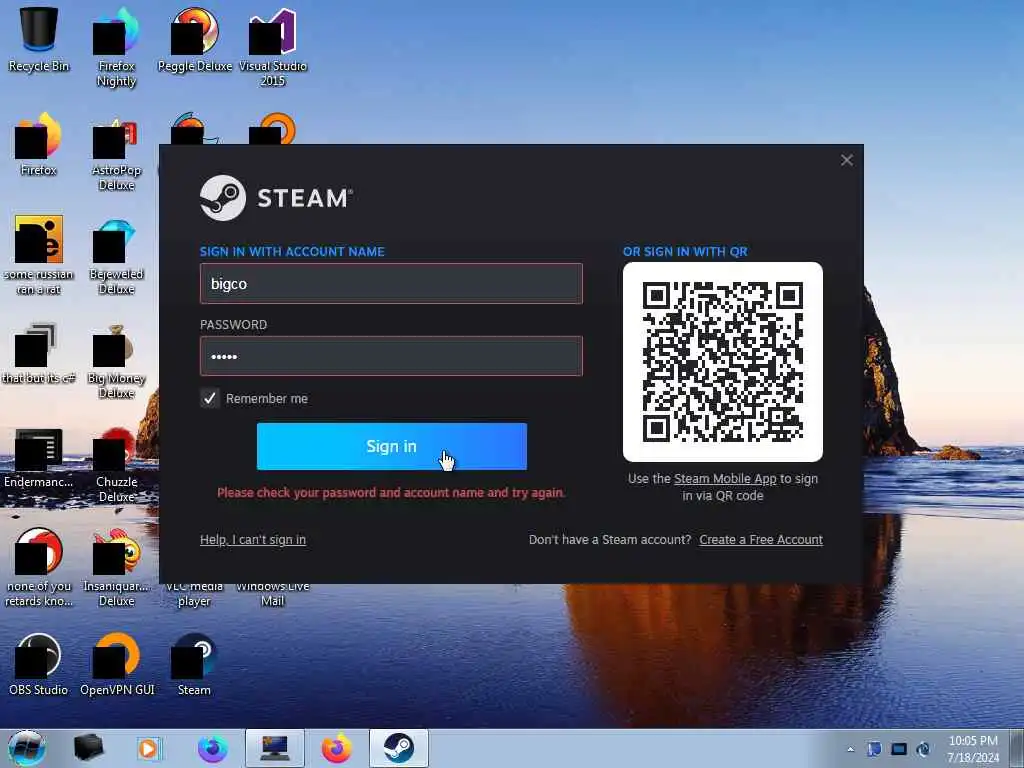Show hidden system tray icons arrow
This screenshot has height=768, width=1024.
[x=850, y=749]
